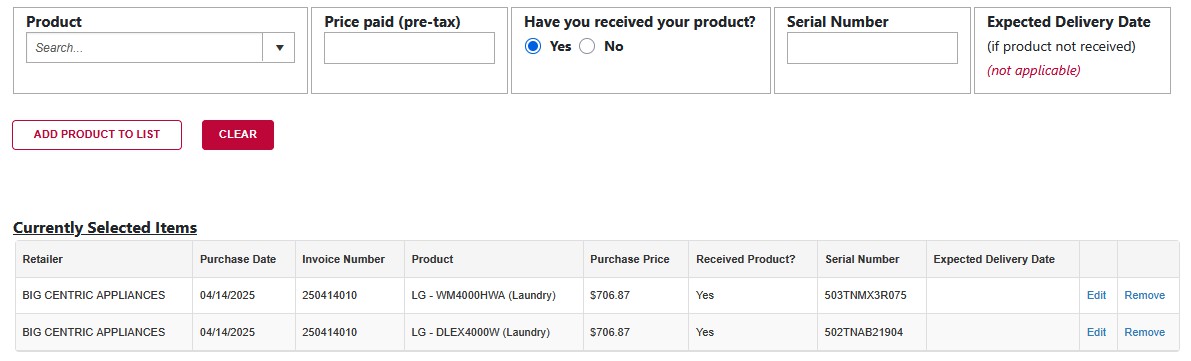Click serial number 503TNMX3R075 cell
Image resolution: width=1191 pixels, height=361 pixels.
click(865, 296)
